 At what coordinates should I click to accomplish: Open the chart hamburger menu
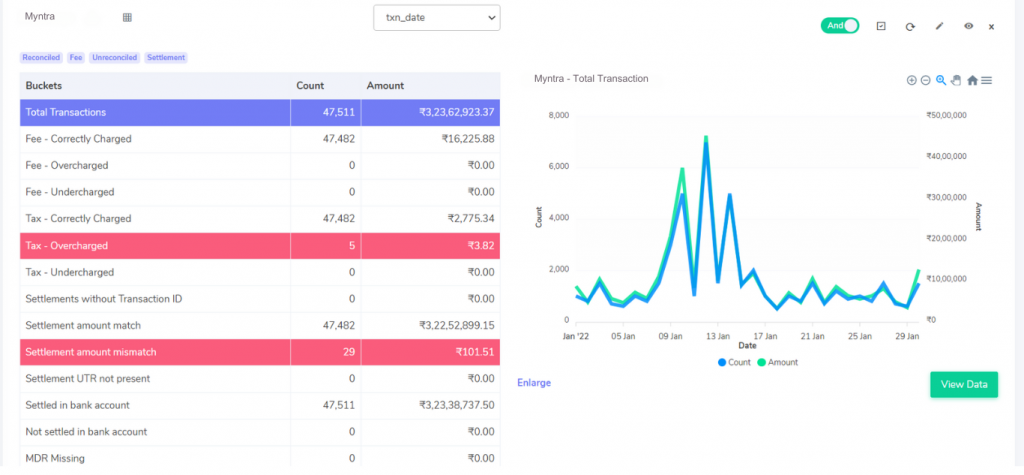(x=987, y=80)
